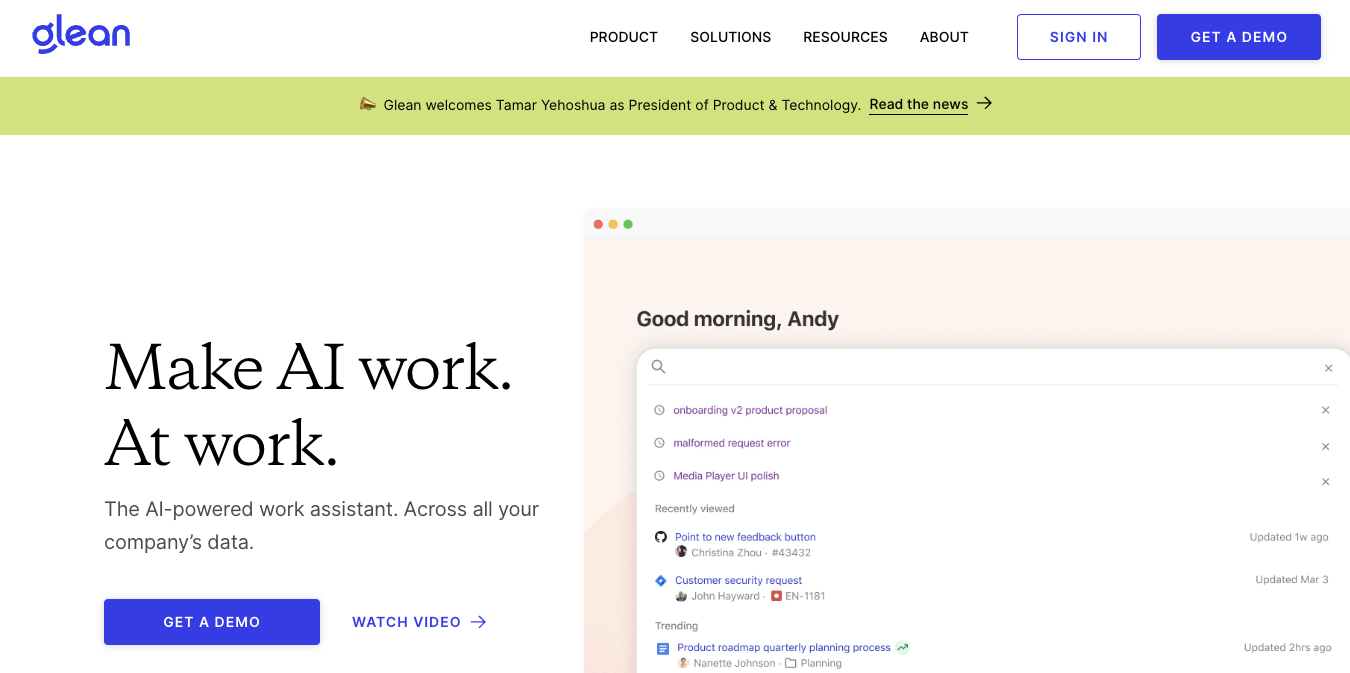Open Customer security request result

coord(738,580)
